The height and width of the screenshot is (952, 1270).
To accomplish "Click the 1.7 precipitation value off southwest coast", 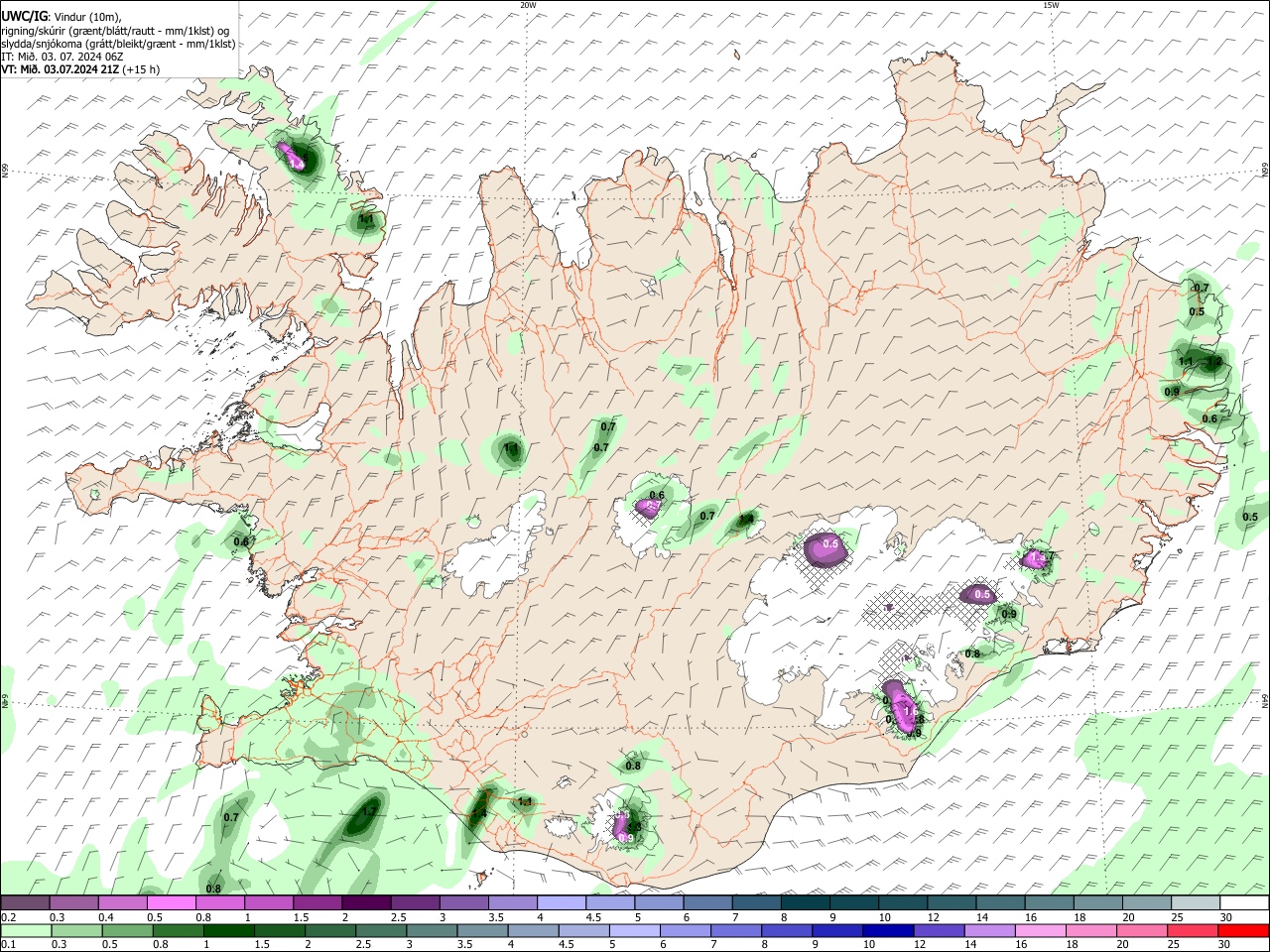I will 369,811.
